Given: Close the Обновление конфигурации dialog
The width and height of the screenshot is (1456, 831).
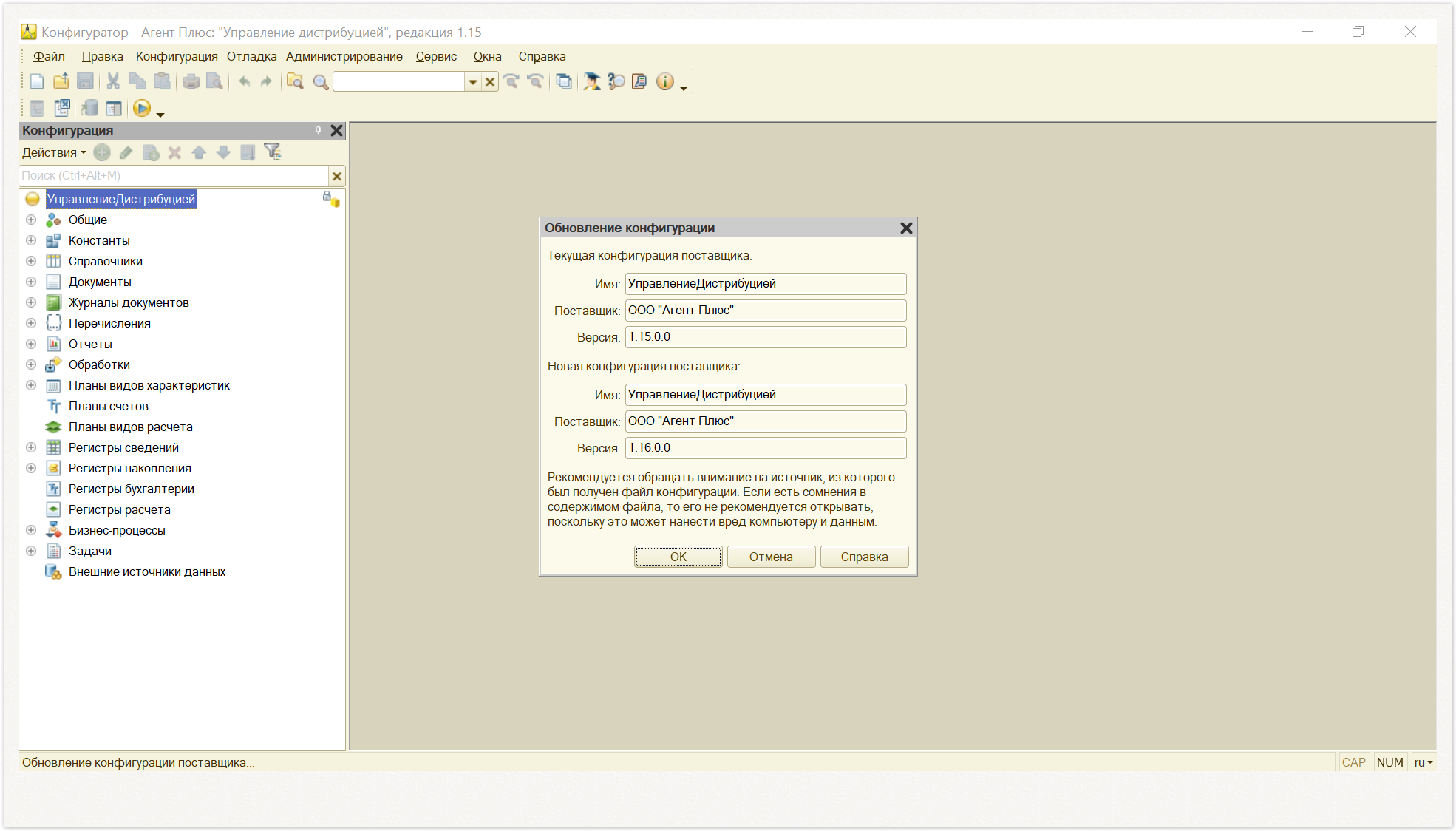Looking at the screenshot, I should [906, 228].
